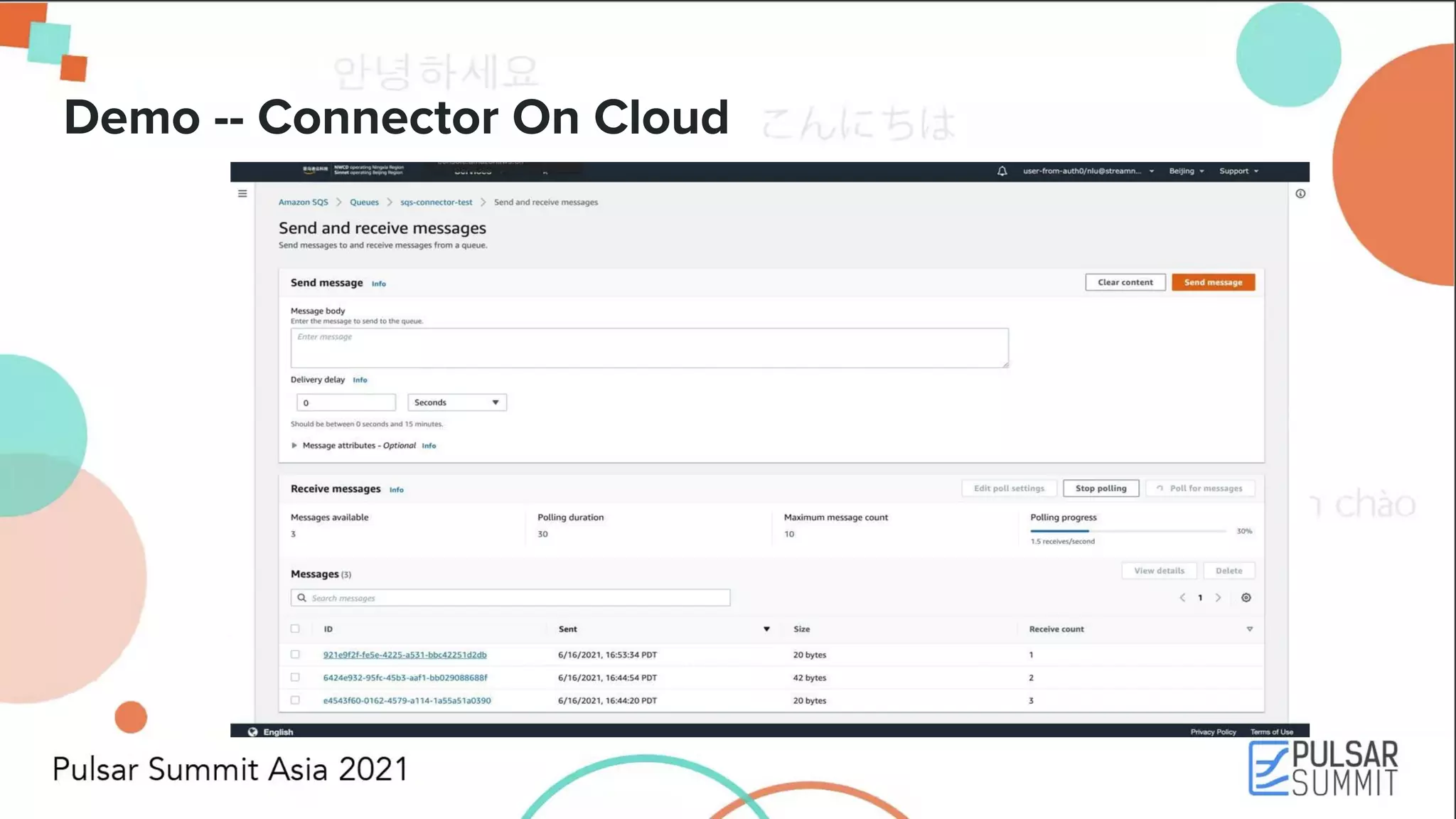This screenshot has width=1456, height=819.
Task: Open the Support menu in top bar
Action: tap(1238, 171)
